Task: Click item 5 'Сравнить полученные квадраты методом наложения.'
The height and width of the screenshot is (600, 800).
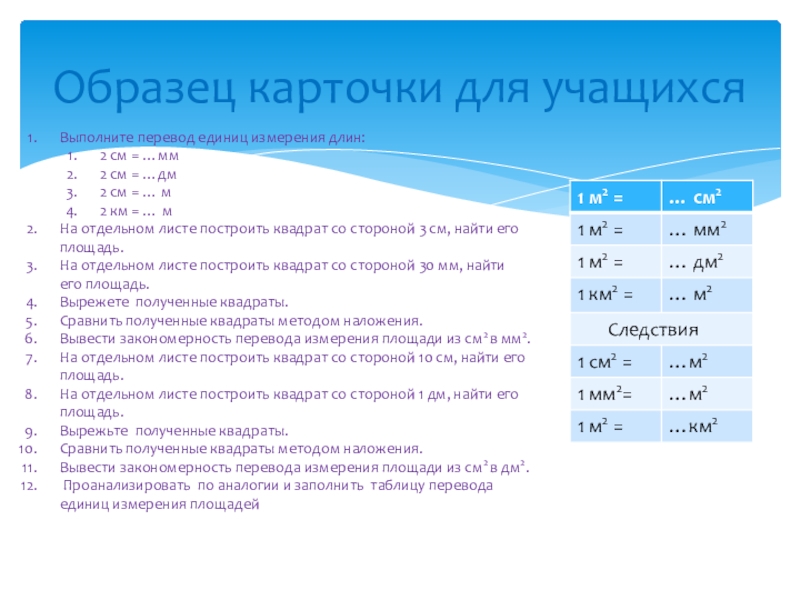Action: click(241, 321)
